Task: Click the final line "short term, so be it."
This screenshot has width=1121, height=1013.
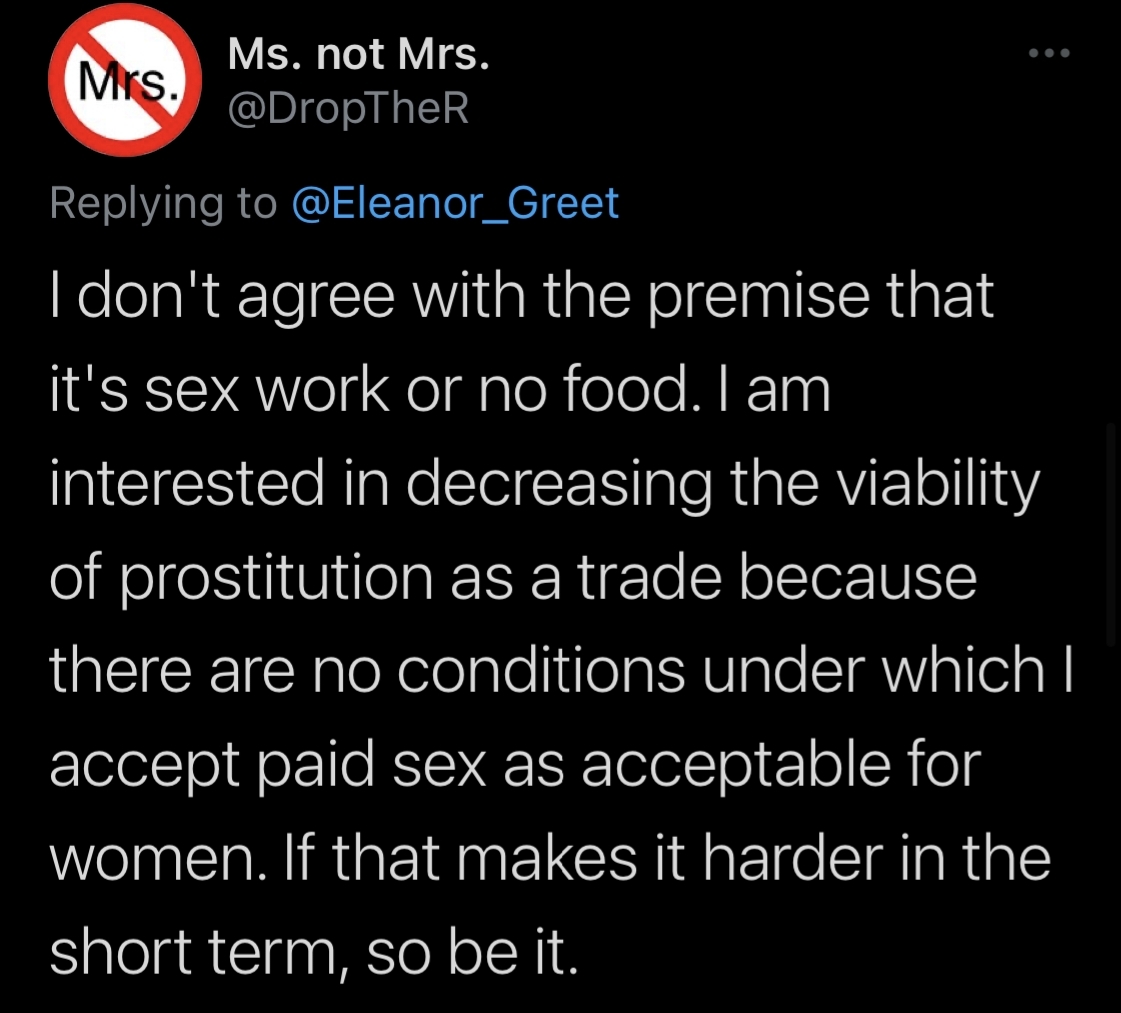Action: 314,951
